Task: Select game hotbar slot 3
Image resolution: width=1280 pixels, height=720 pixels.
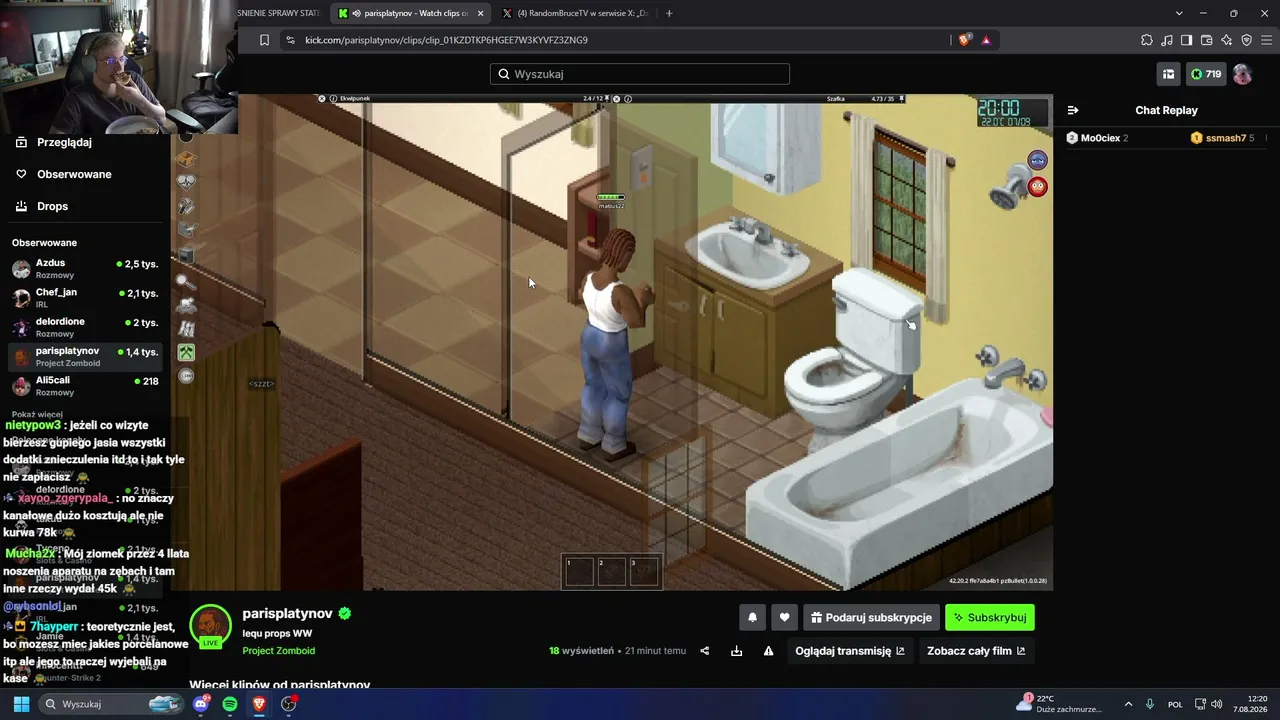Action: pos(644,571)
